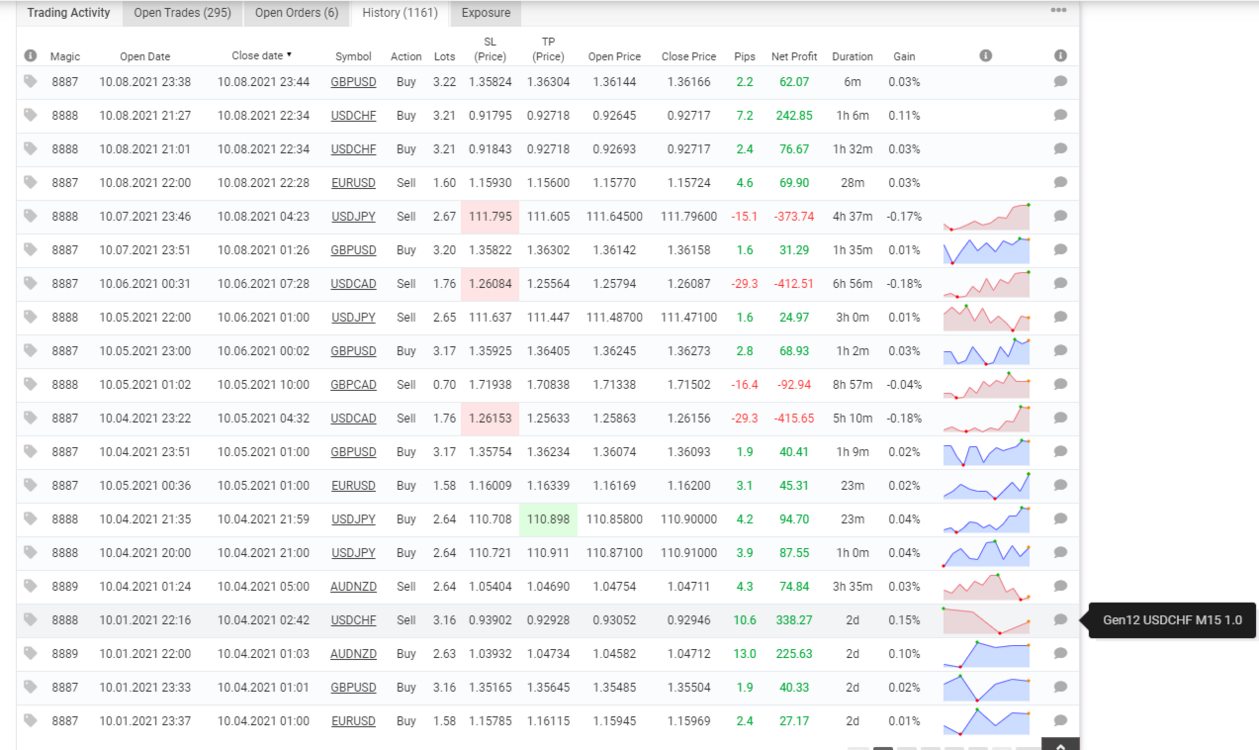
Task: Click tag icon of USDCHF 338.27 row
Action: tap(30, 619)
